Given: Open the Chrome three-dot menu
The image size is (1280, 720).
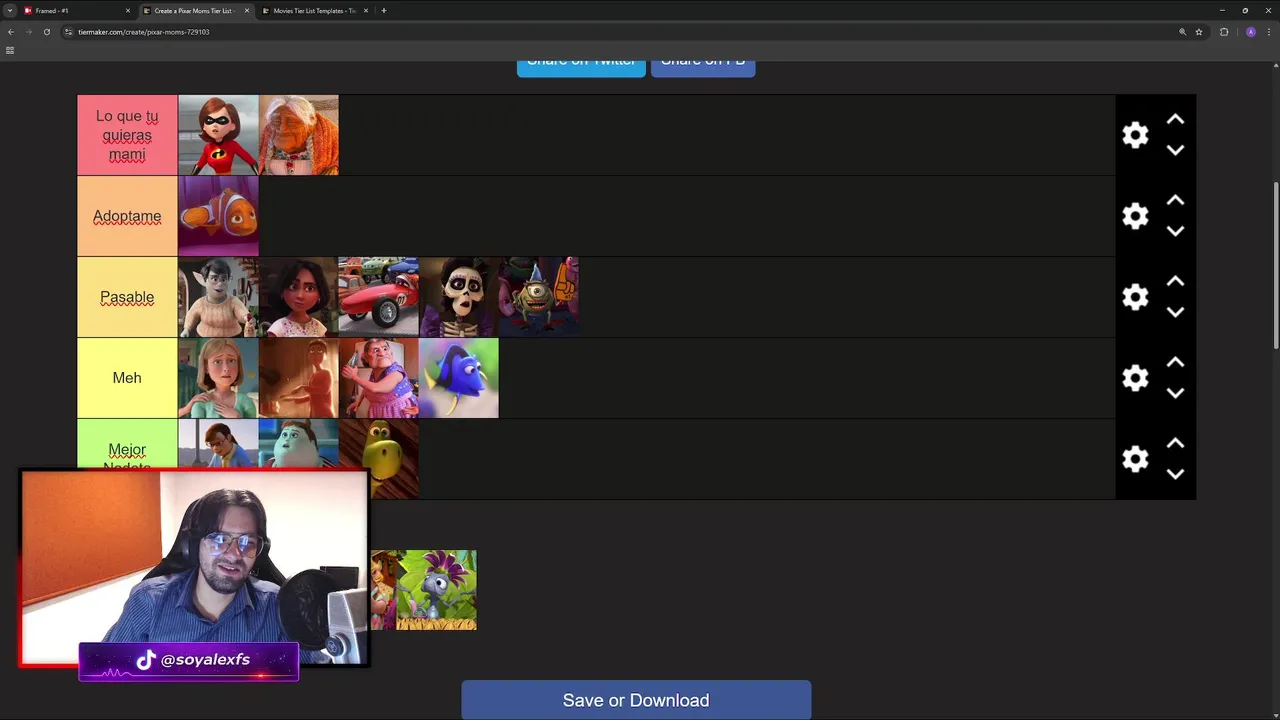Looking at the screenshot, I should pos(1268,32).
